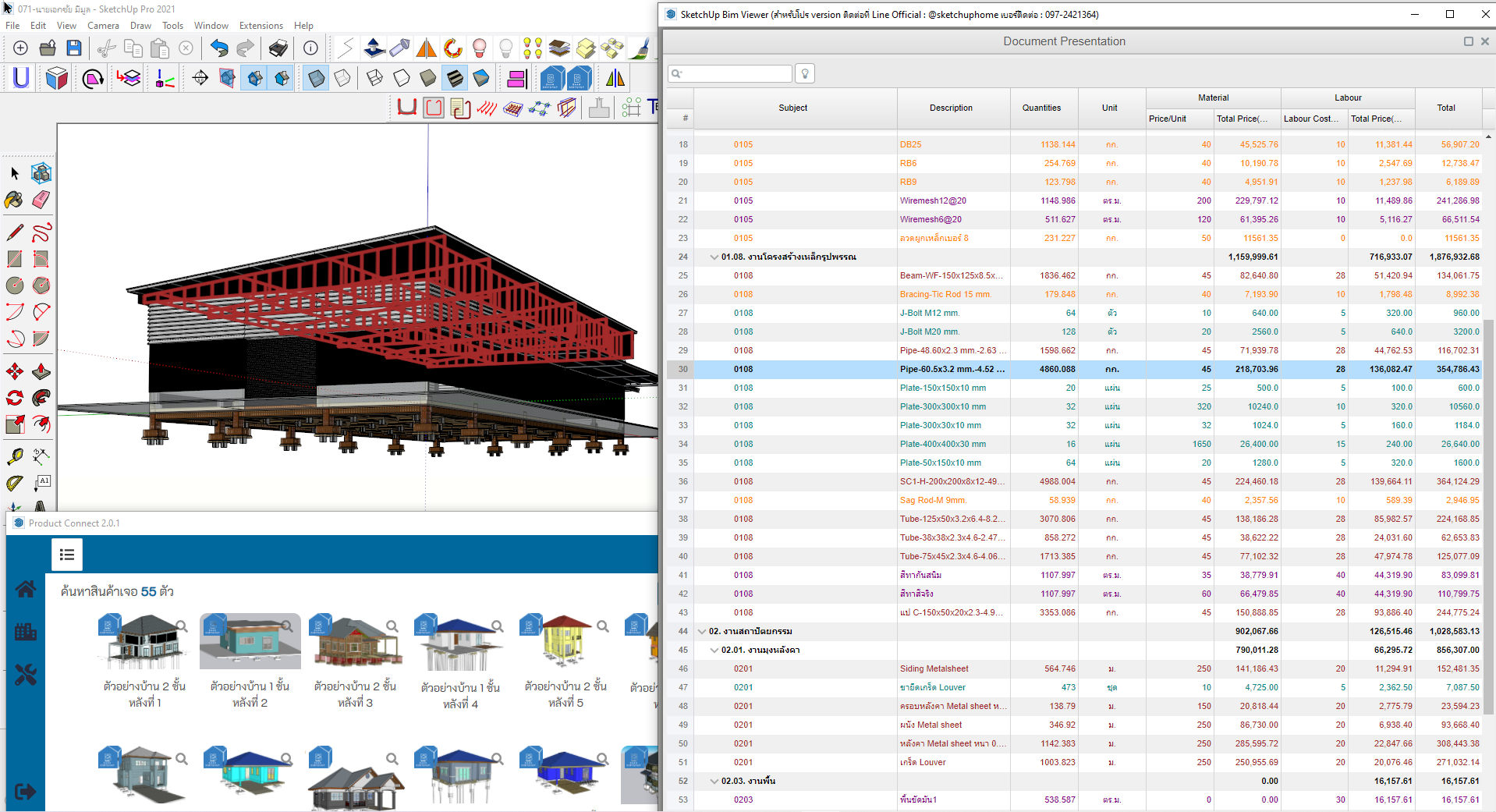Screen dimensions: 1496x812
Task: Collapse the 02.03 flooring group
Action: pyautogui.click(x=714, y=781)
